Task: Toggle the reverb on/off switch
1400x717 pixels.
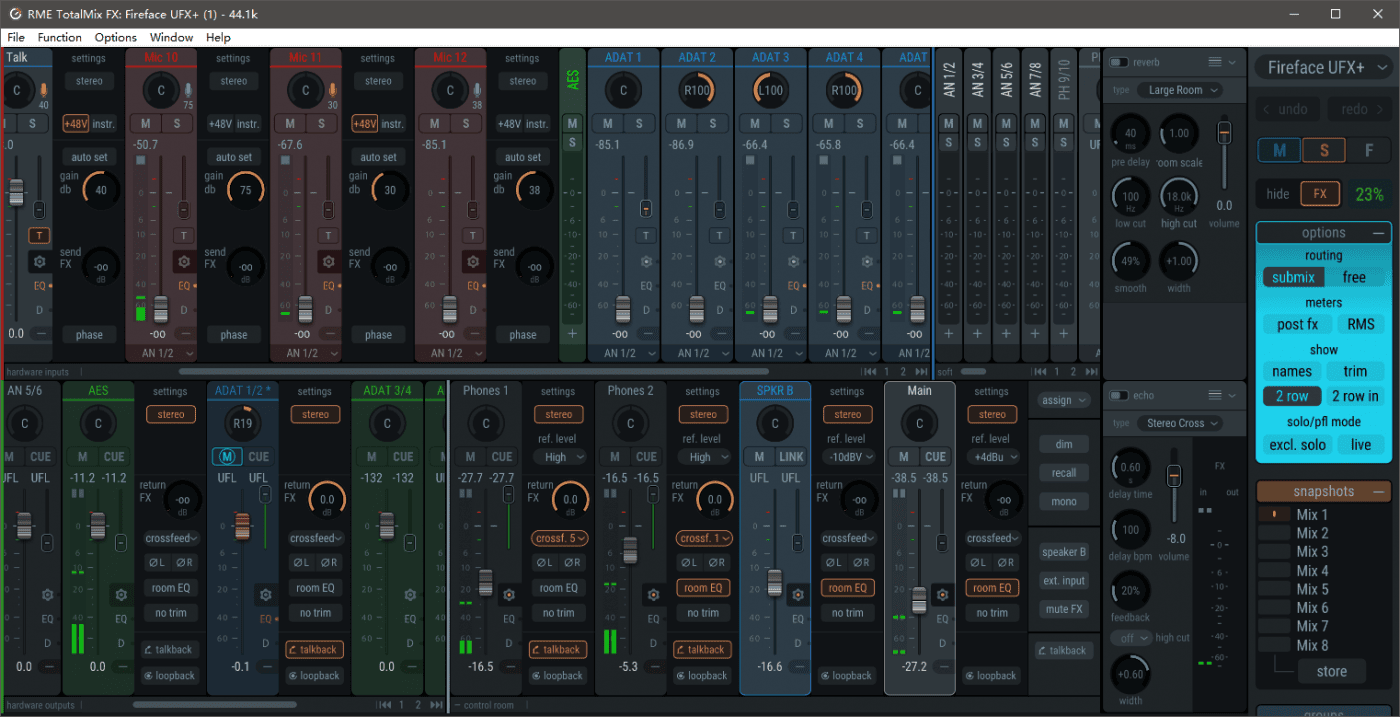Action: [x=1120, y=62]
